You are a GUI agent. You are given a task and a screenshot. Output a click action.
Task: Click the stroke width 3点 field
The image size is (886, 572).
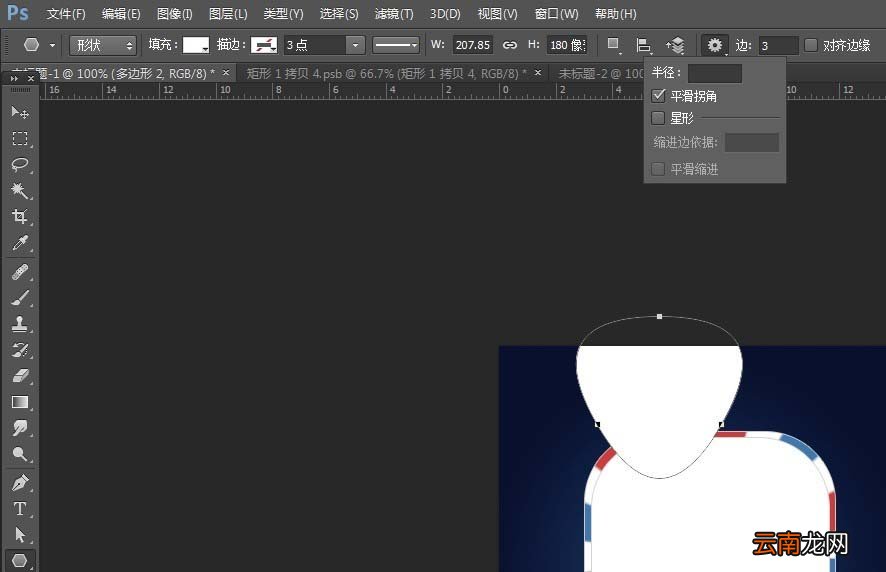pyautogui.click(x=315, y=45)
